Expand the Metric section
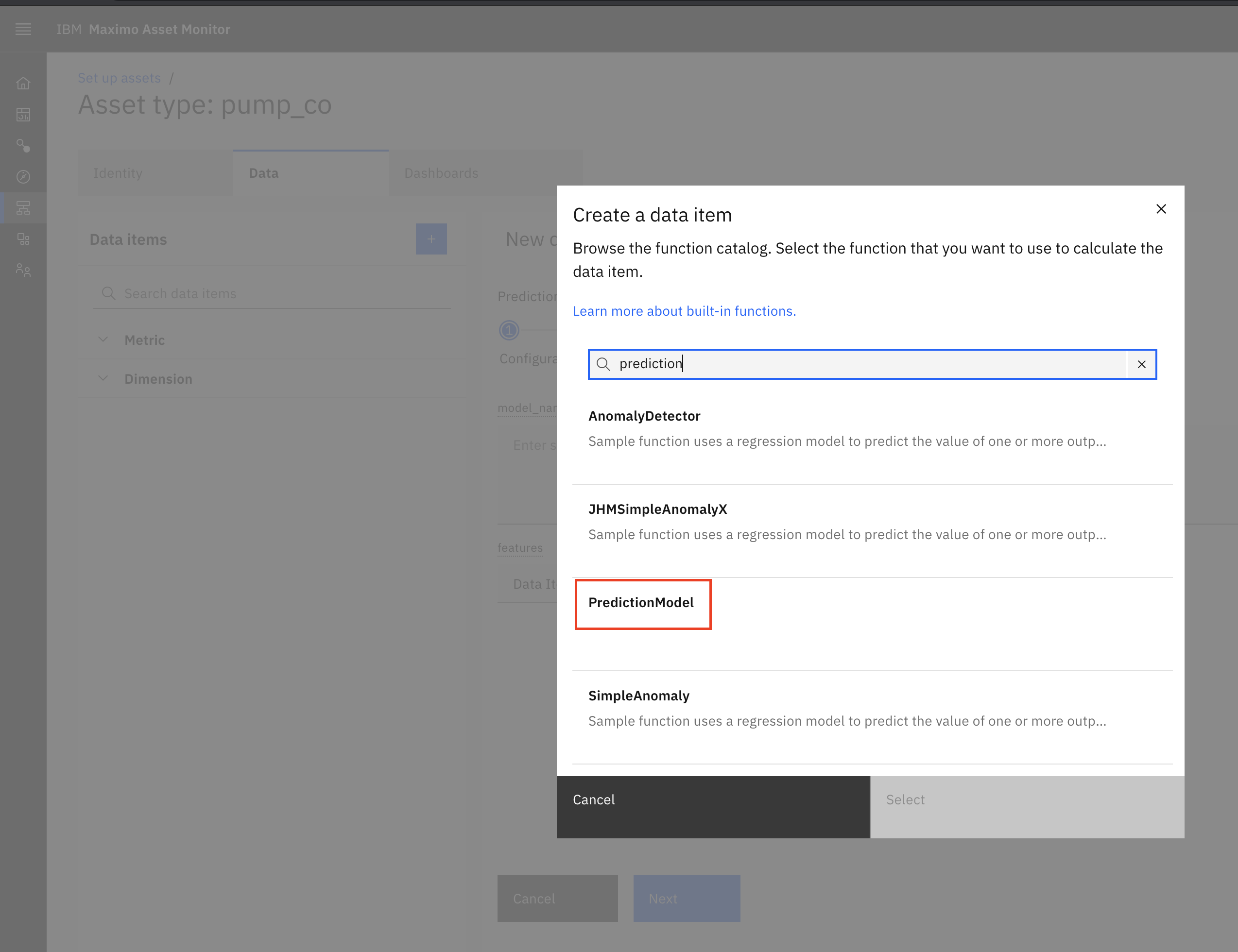This screenshot has height=952, width=1238. pos(272,340)
